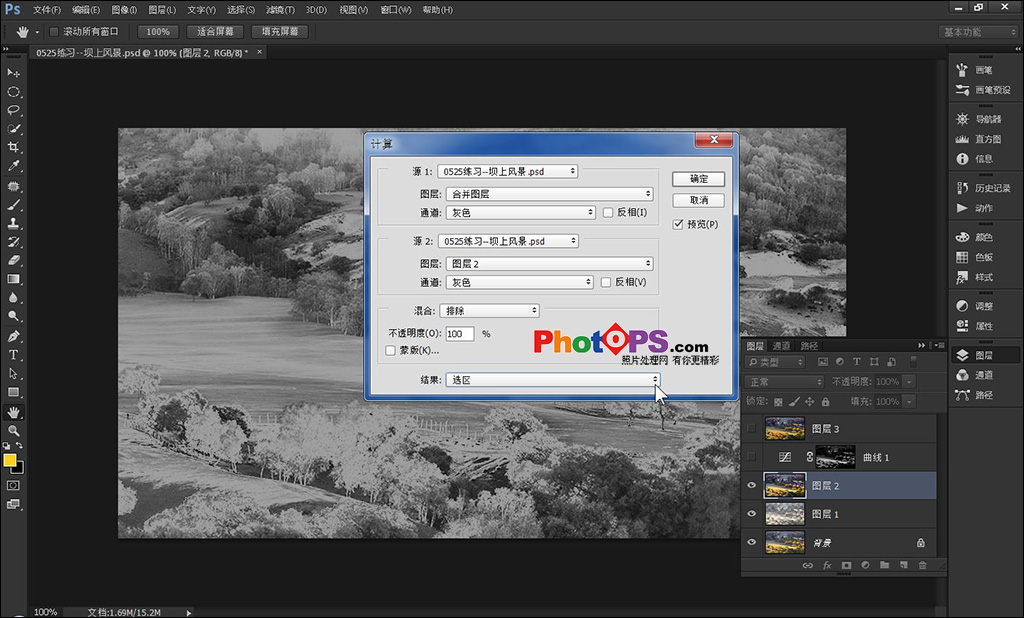Hide 图层 1 with its eye icon
The height and width of the screenshot is (618, 1024).
point(752,514)
